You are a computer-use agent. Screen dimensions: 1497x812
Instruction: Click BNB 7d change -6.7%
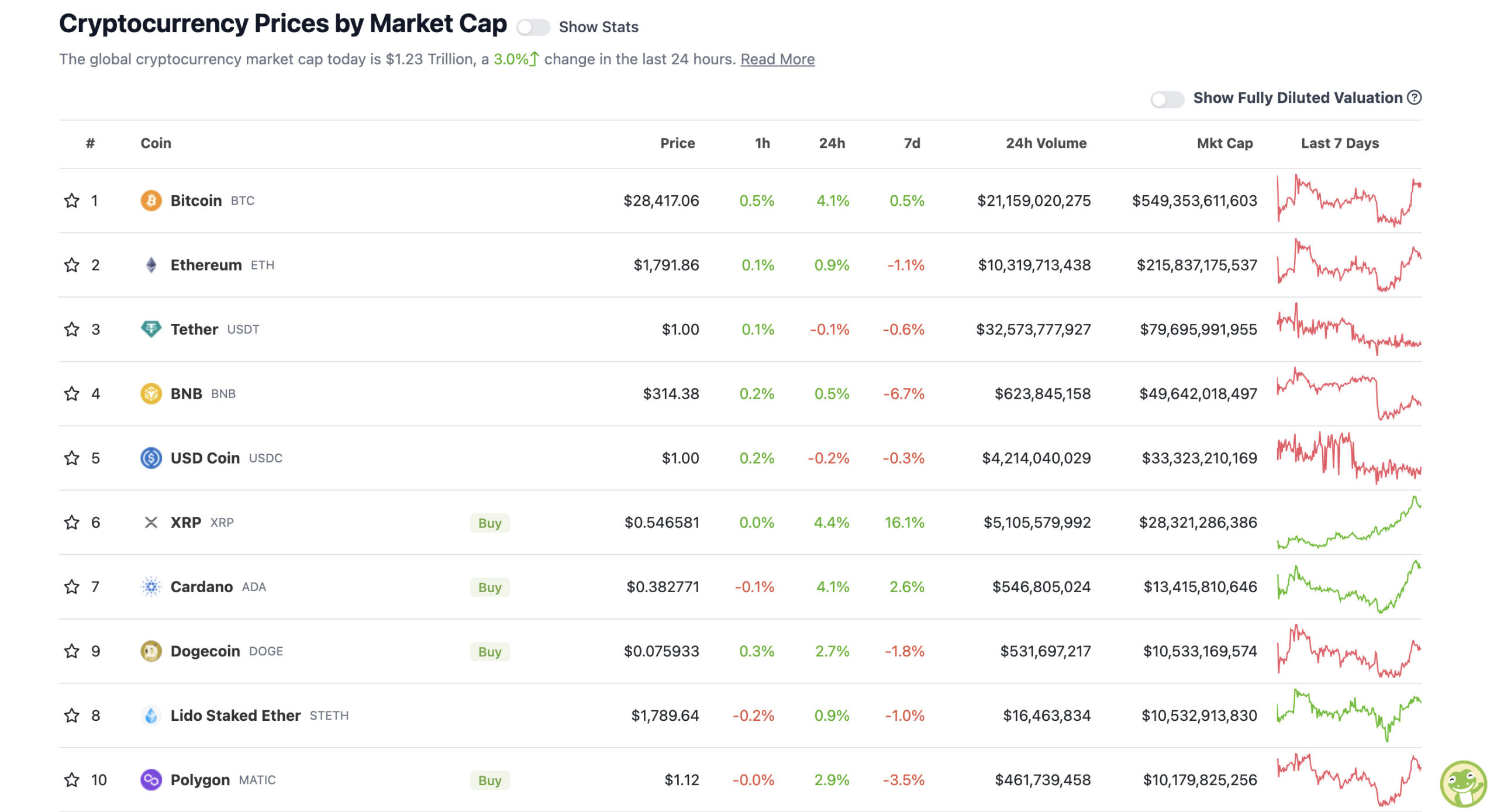[903, 393]
